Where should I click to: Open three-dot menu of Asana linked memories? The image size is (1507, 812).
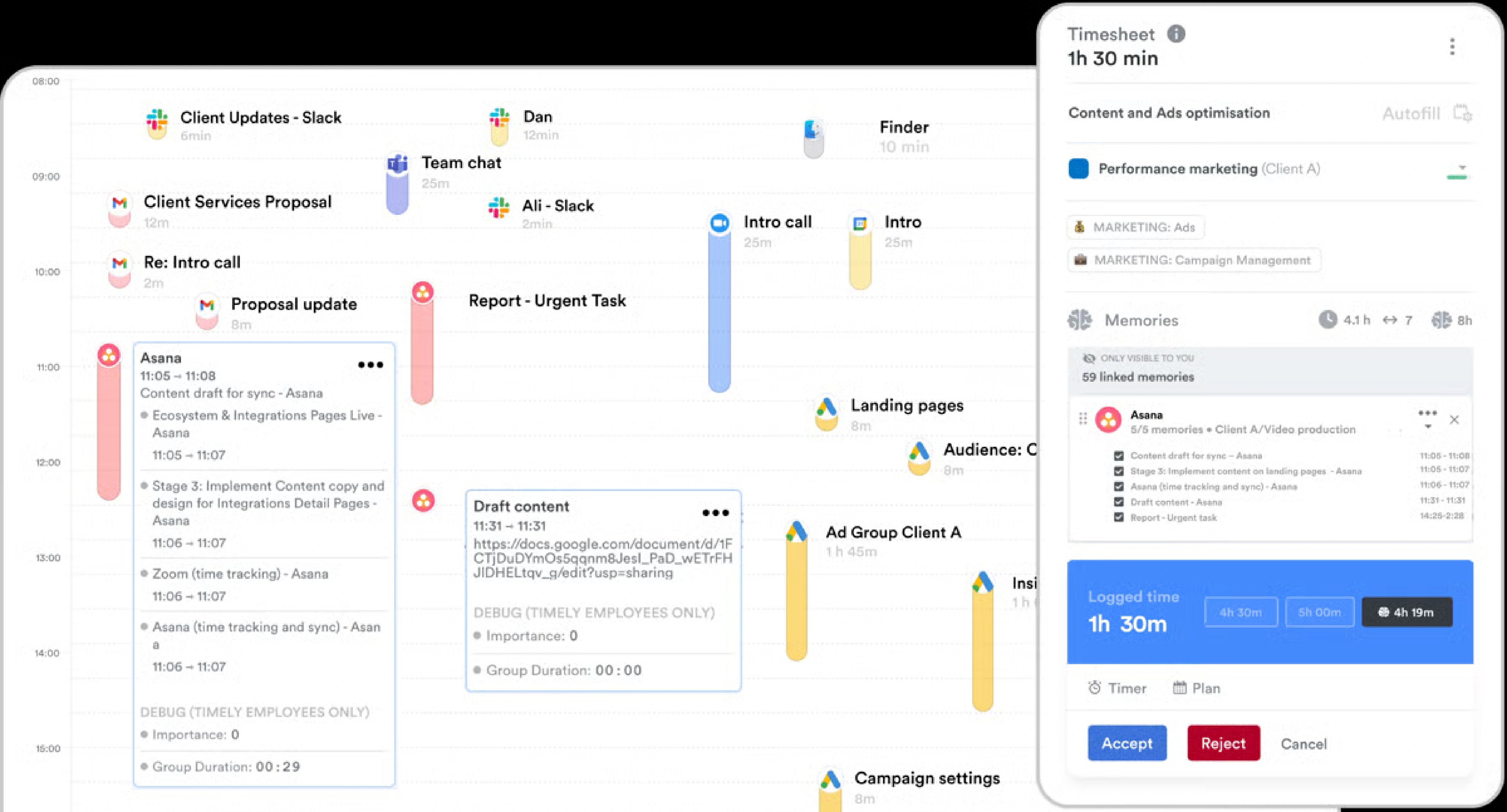[1428, 413]
